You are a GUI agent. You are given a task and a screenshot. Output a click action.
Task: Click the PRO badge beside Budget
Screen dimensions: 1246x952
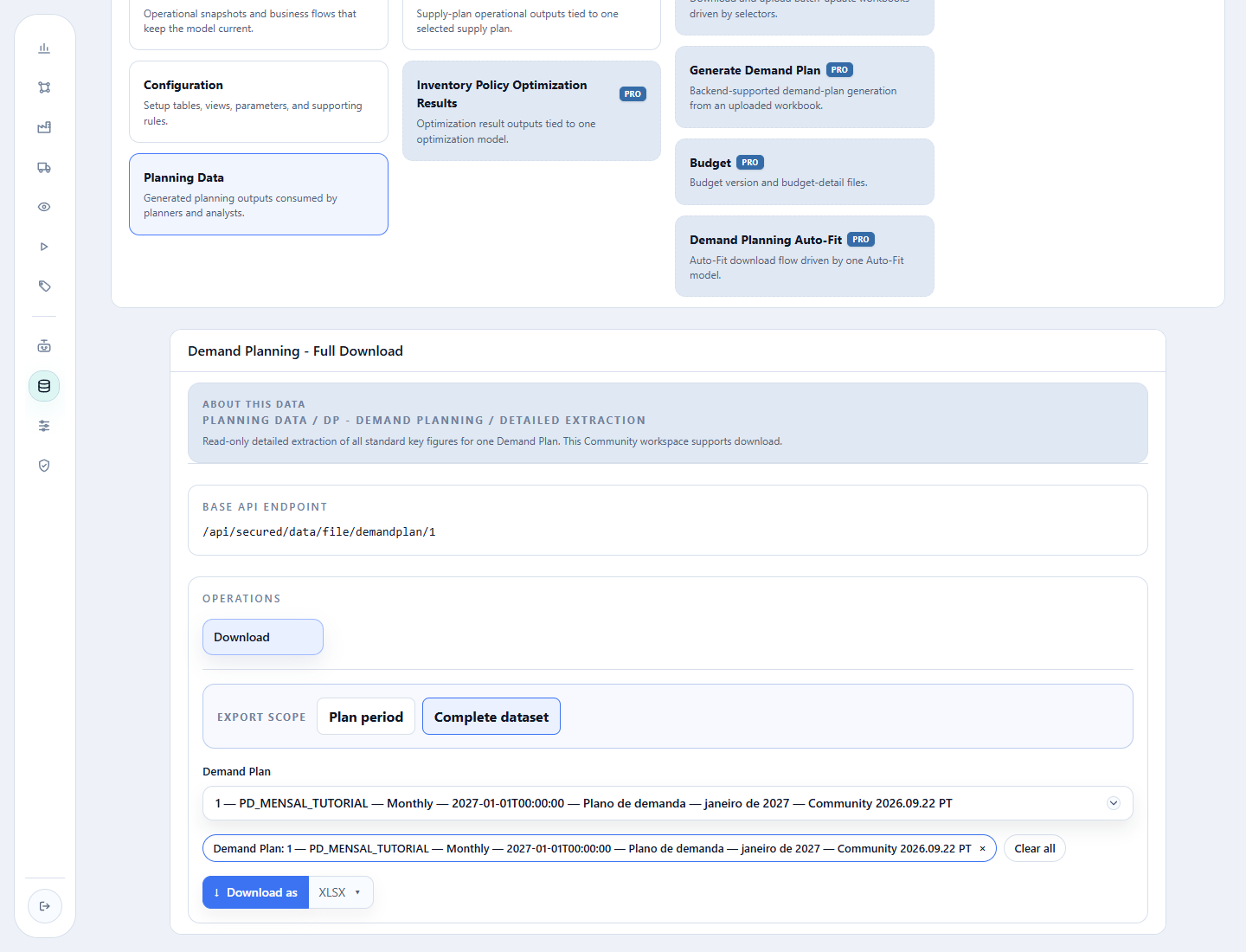tap(750, 163)
